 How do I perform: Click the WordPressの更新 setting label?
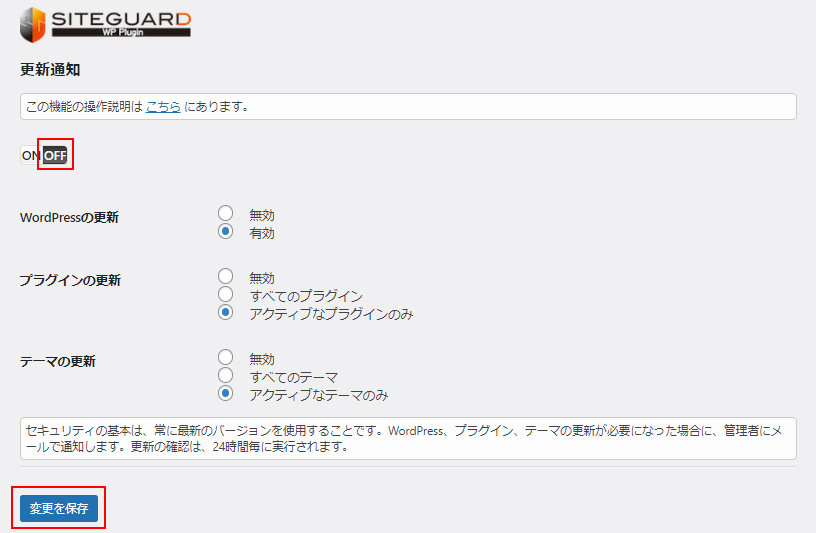click(x=69, y=218)
